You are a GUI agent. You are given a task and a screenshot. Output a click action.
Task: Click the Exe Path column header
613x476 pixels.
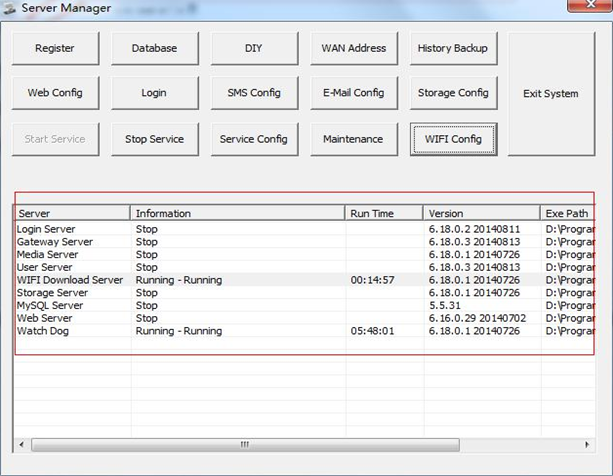(568, 213)
